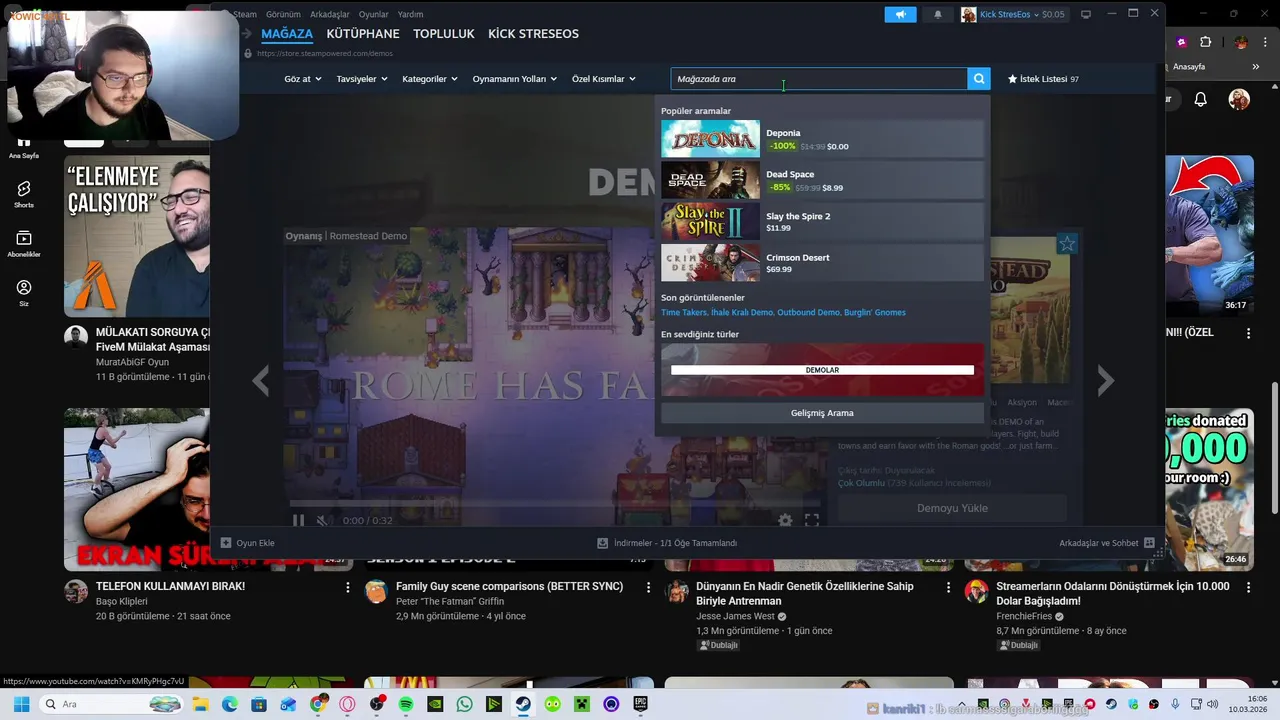
Task: Open the Oyunlar menu
Action: tap(374, 14)
